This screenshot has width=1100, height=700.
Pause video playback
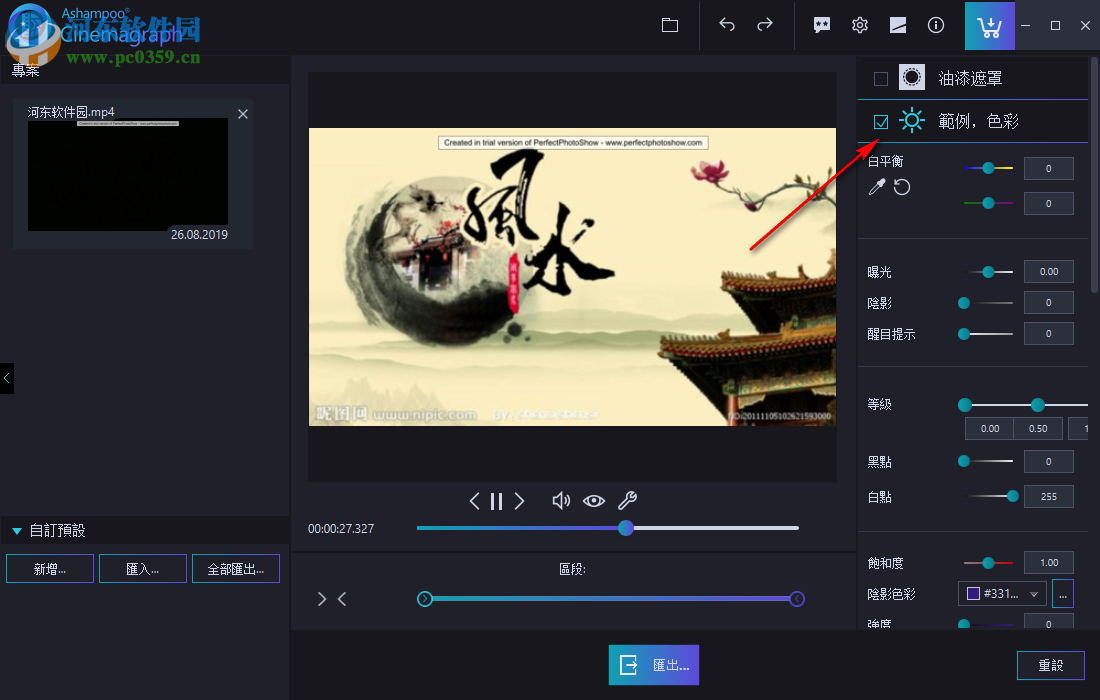(496, 501)
